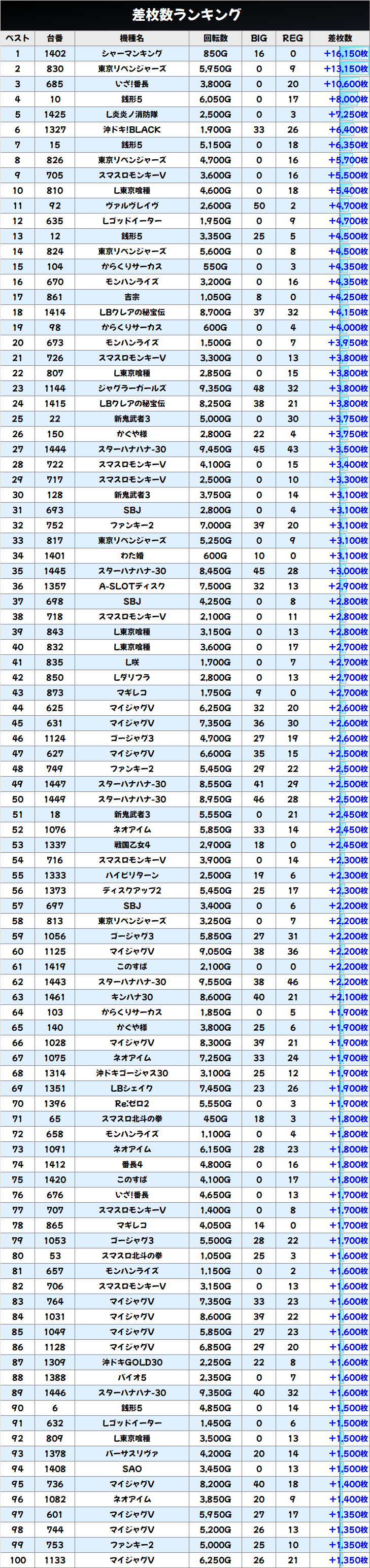Image resolution: width=370 pixels, height=1568 pixels.
Task: Click the シャーマンキング machine name
Action: point(132,54)
